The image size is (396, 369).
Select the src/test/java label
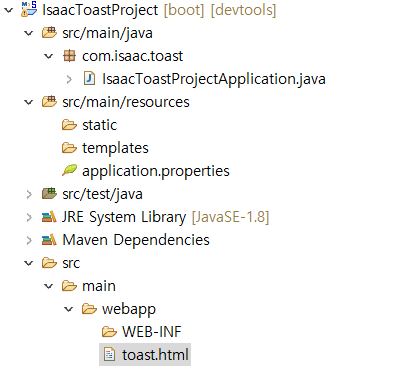tap(102, 194)
